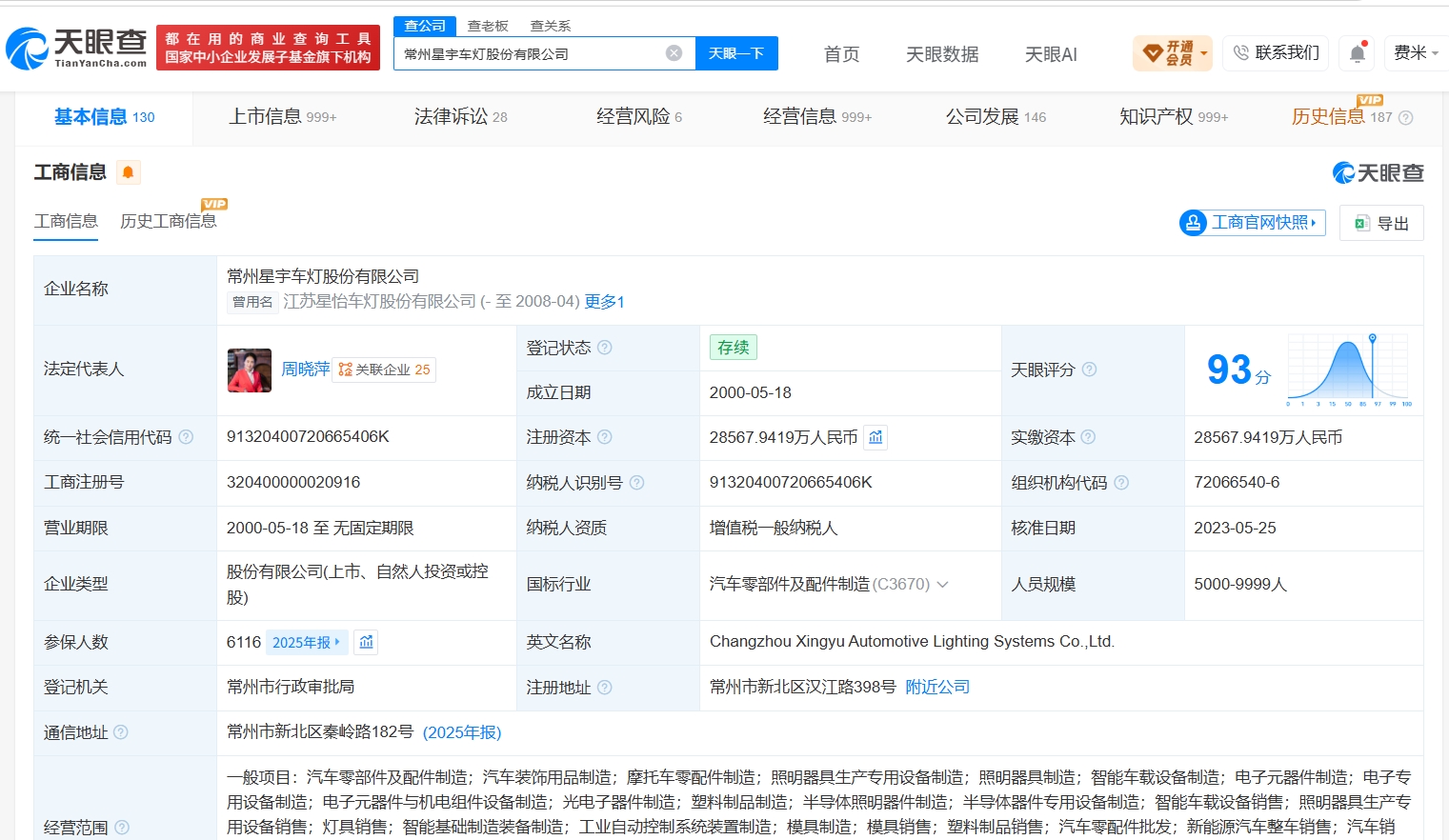The height and width of the screenshot is (840, 1449).
Task: Click the red 国家中小企业发展子基金 banner
Action: pos(268,48)
